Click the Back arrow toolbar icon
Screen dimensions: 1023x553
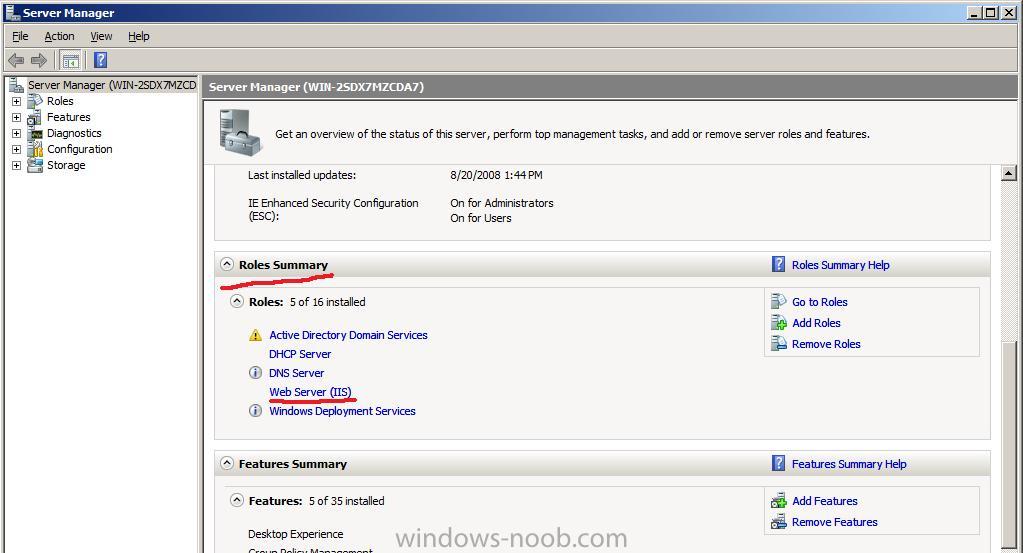click(16, 61)
